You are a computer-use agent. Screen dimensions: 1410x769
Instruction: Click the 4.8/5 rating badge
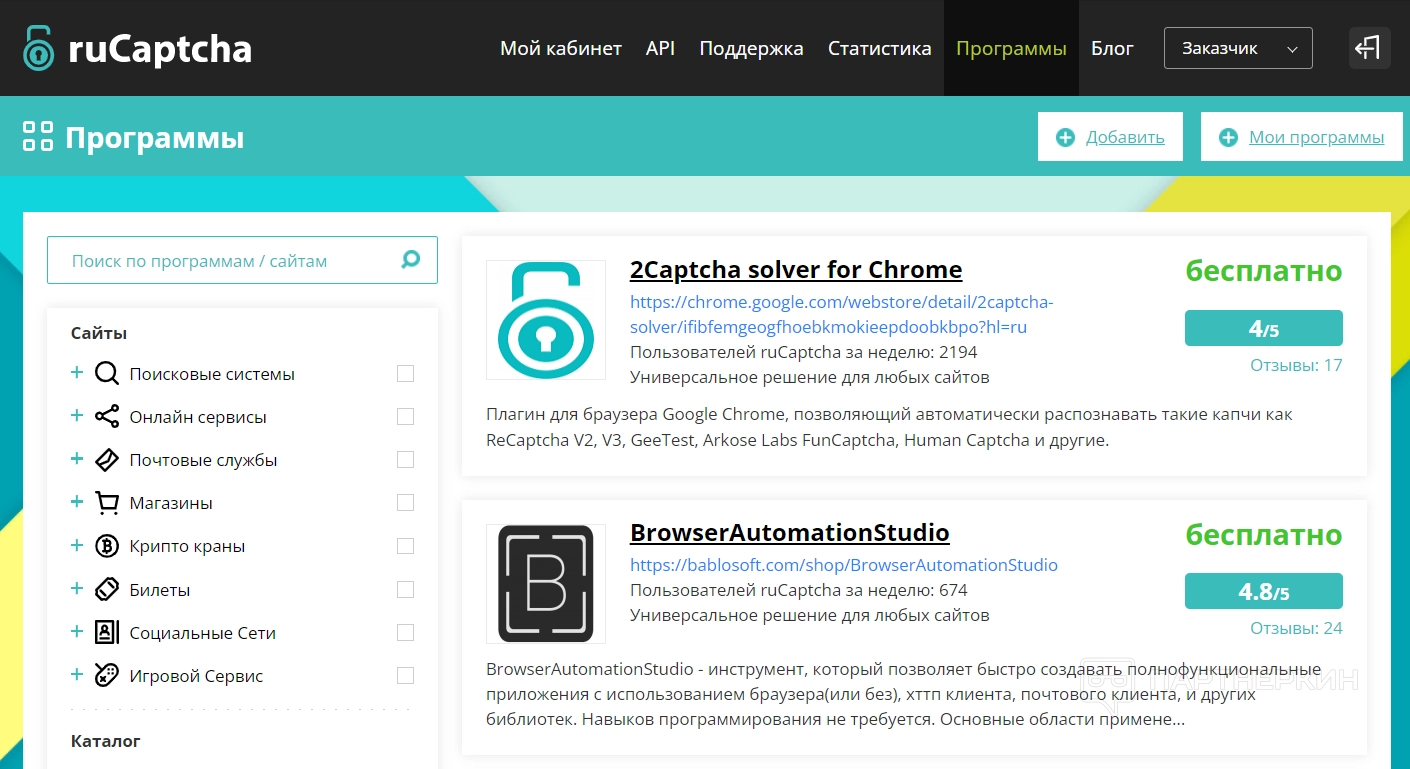[1264, 591]
